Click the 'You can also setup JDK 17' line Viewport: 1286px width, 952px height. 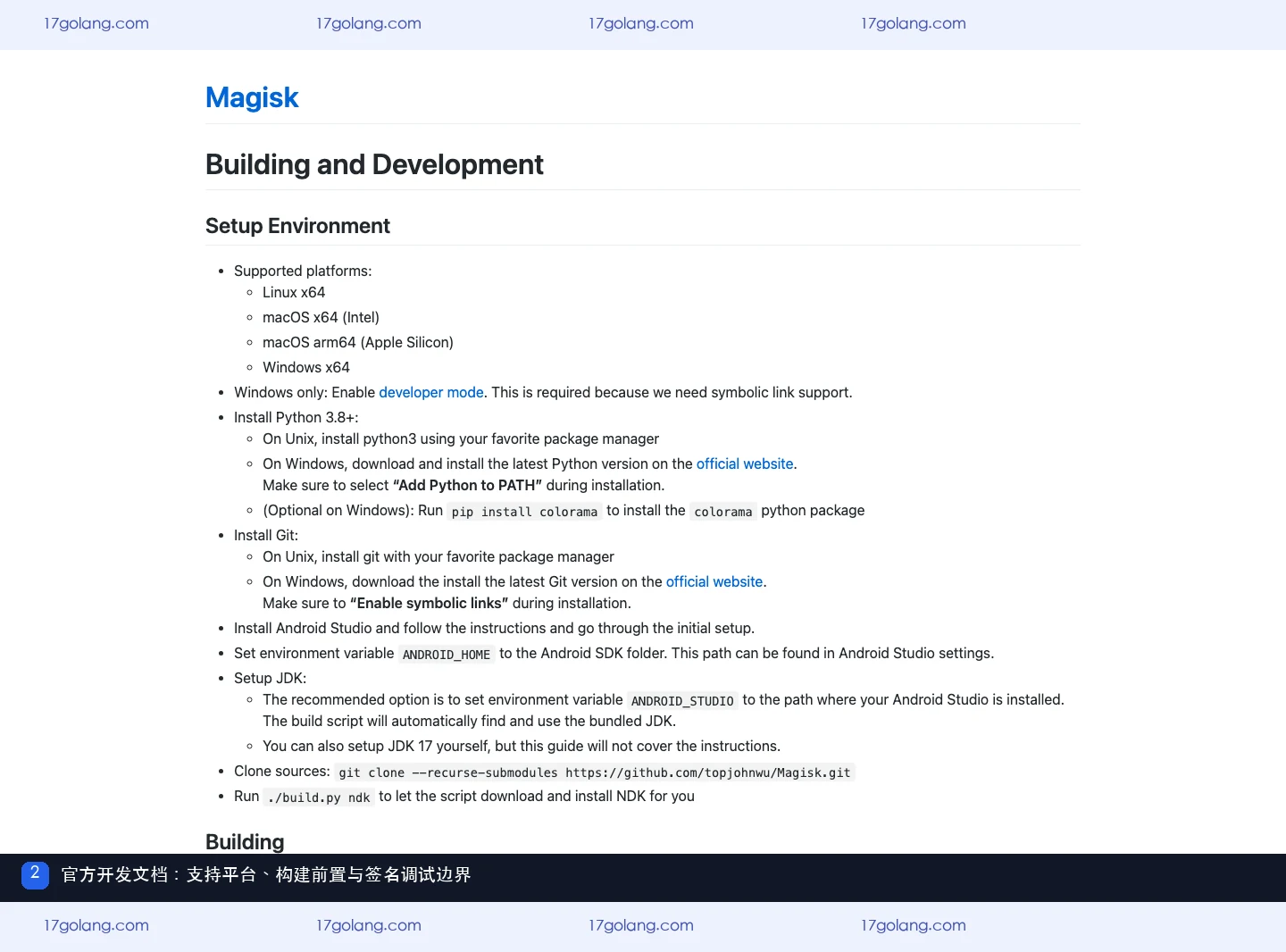click(522, 746)
